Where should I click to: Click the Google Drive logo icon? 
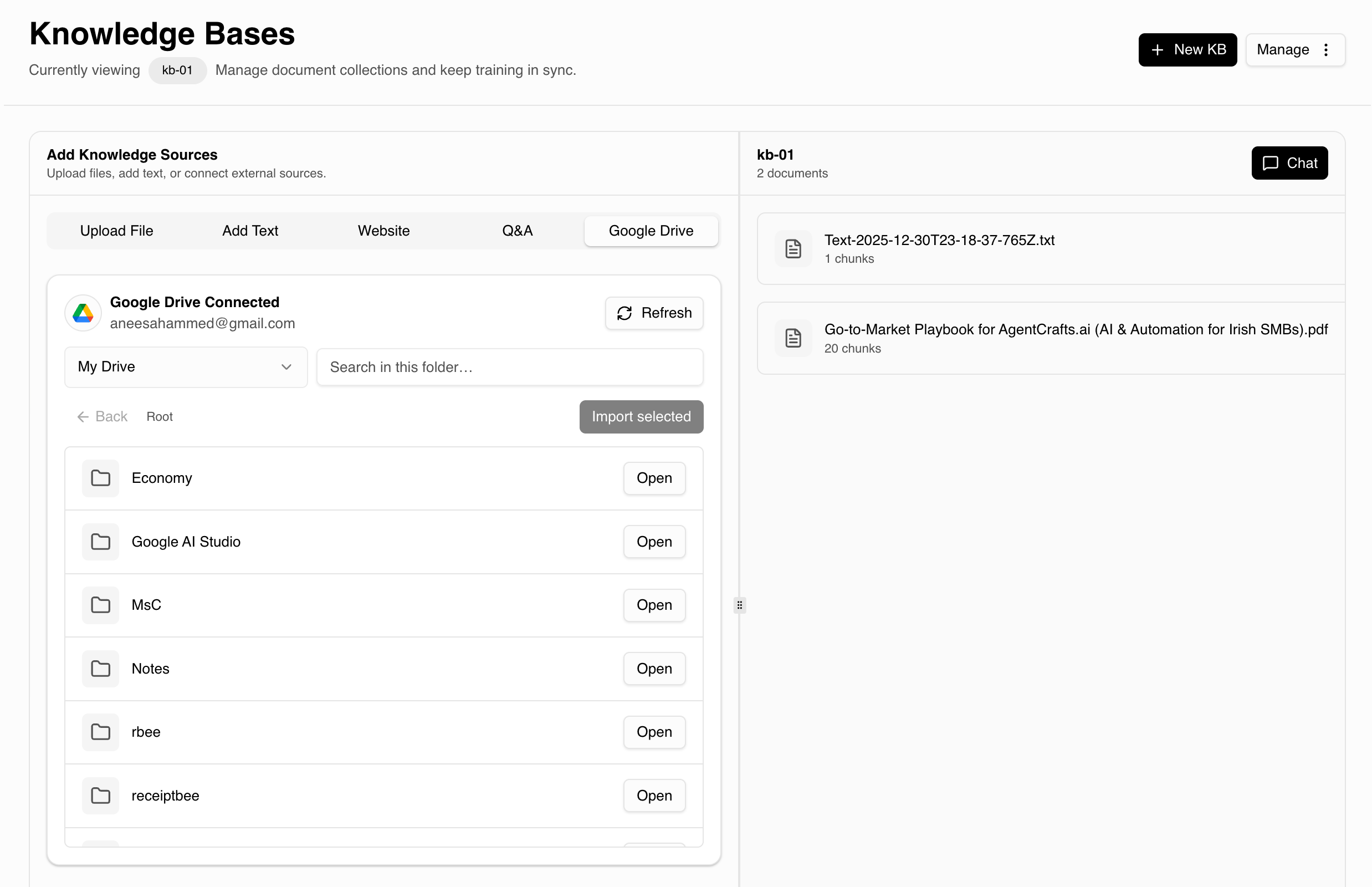tap(83, 313)
